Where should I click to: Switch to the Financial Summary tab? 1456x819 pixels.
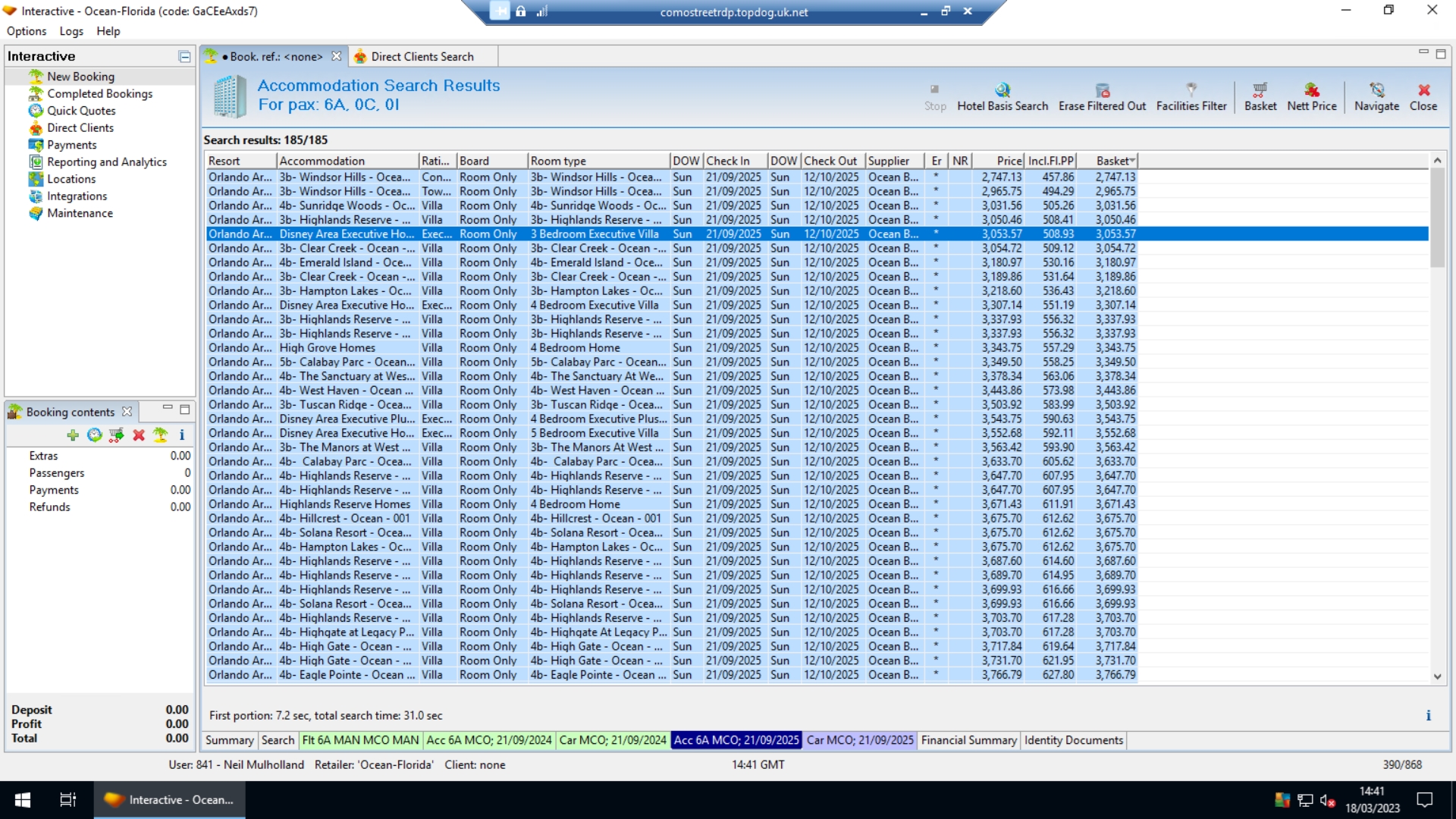pyautogui.click(x=968, y=740)
